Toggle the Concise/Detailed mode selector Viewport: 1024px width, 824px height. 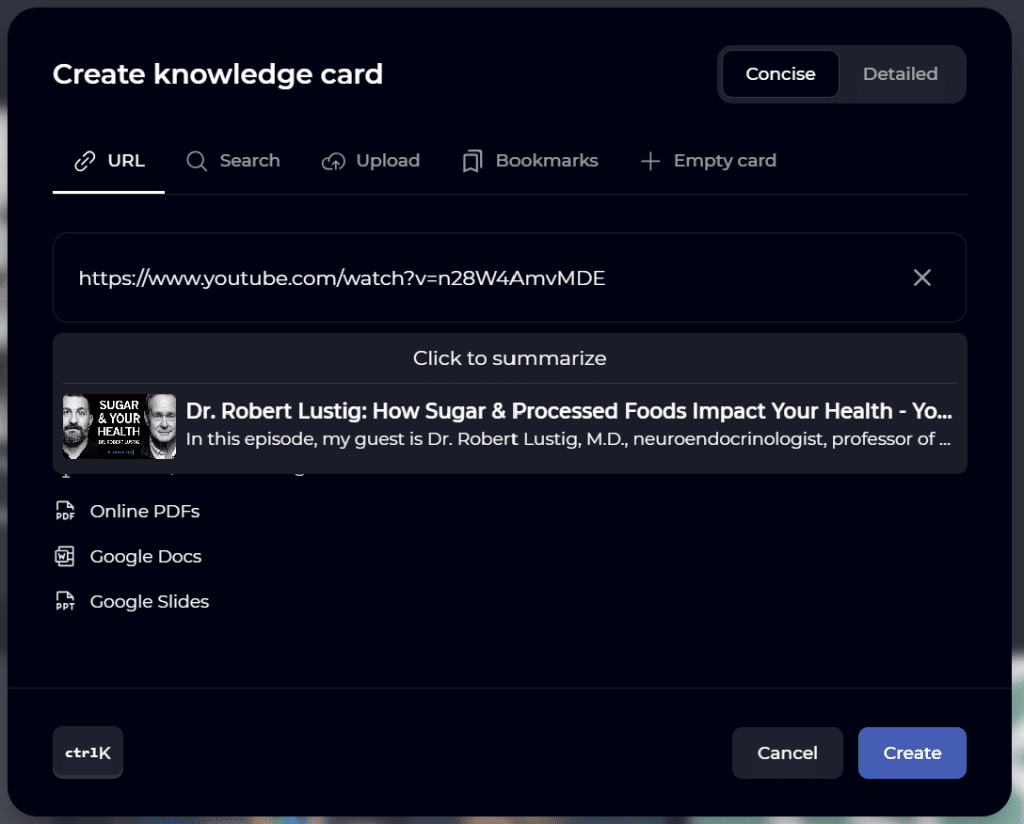(x=841, y=74)
